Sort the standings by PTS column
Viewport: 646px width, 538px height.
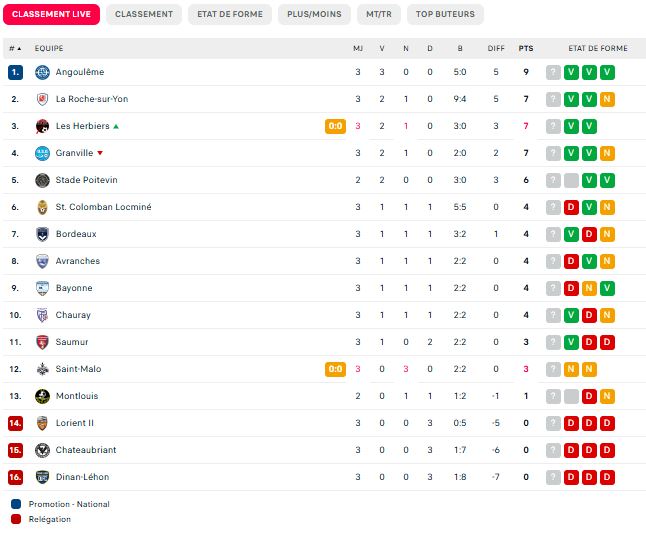(526, 49)
